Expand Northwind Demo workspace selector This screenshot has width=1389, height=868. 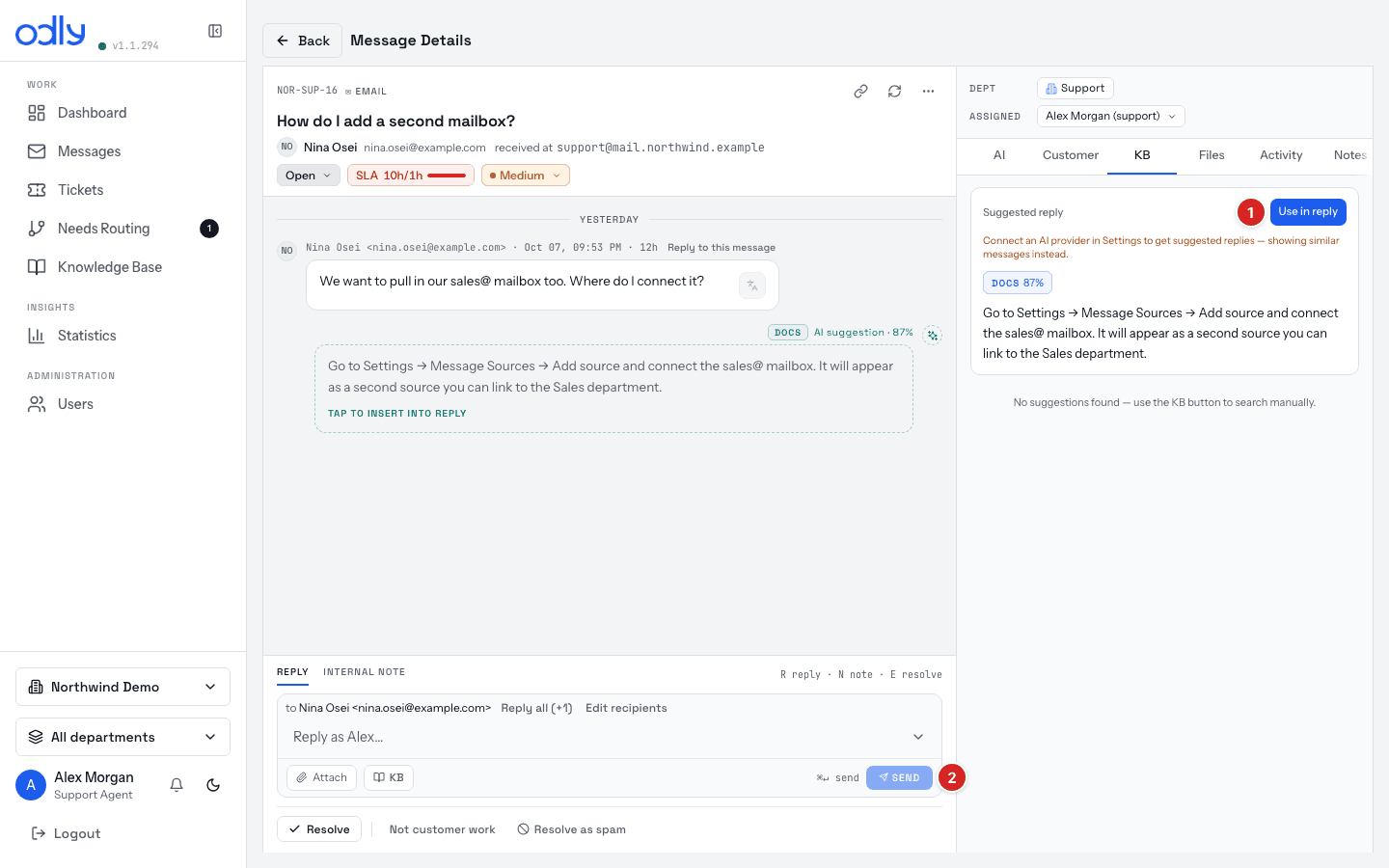click(123, 687)
